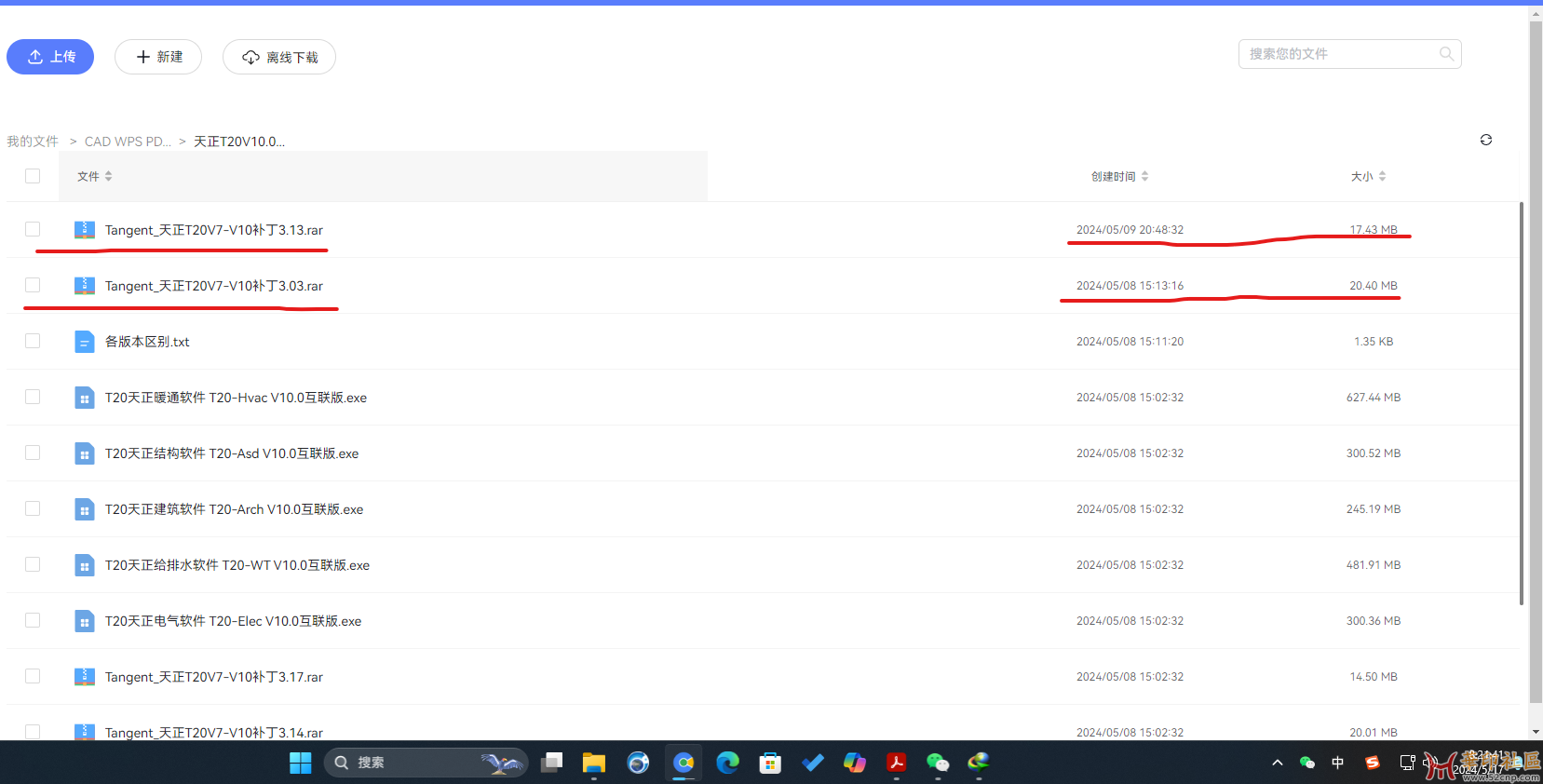Click the exe icon of T20-Hvac V10.0互联版.exe
1543x784 pixels.
85,398
